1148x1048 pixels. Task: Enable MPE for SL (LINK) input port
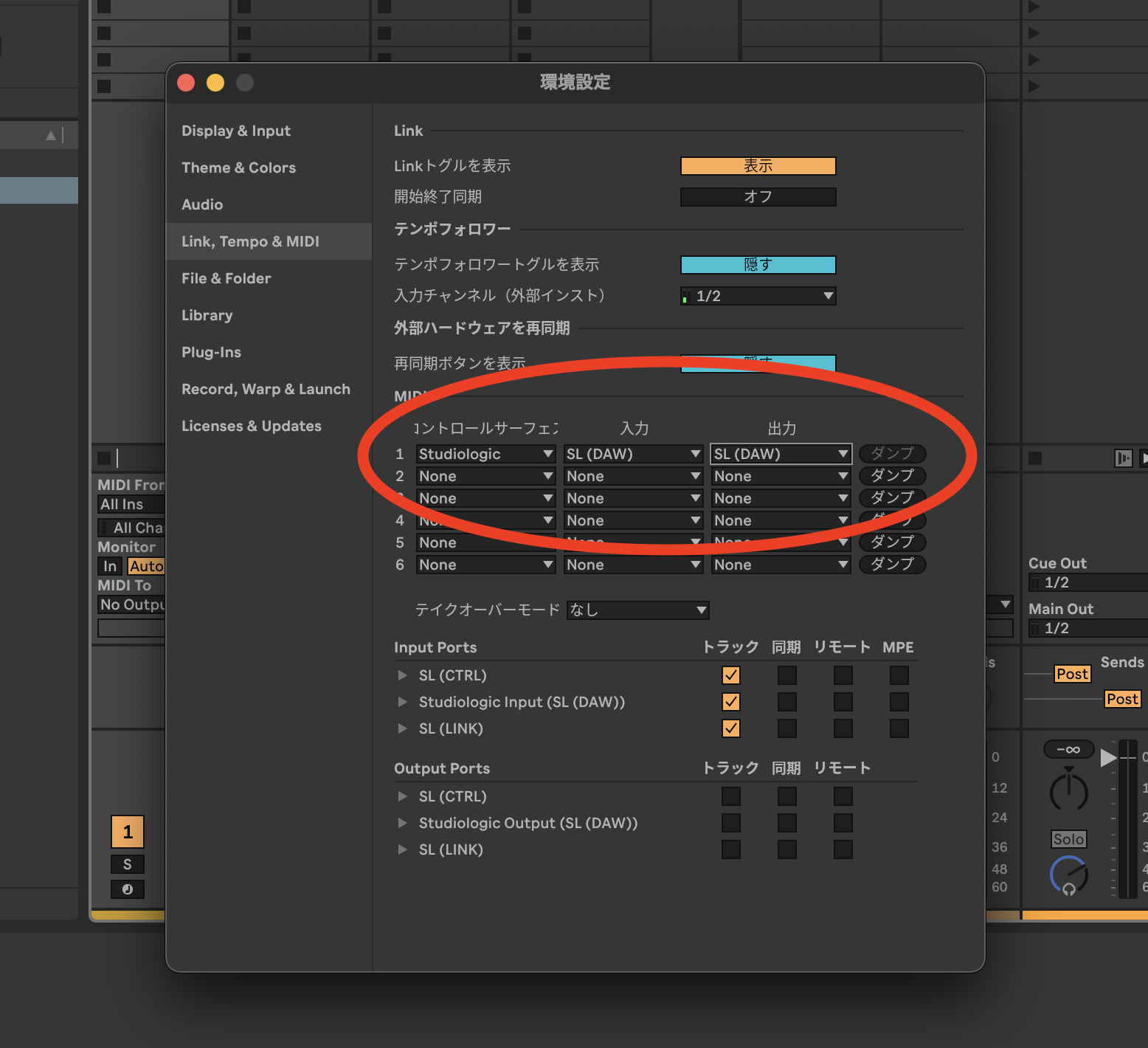899,728
